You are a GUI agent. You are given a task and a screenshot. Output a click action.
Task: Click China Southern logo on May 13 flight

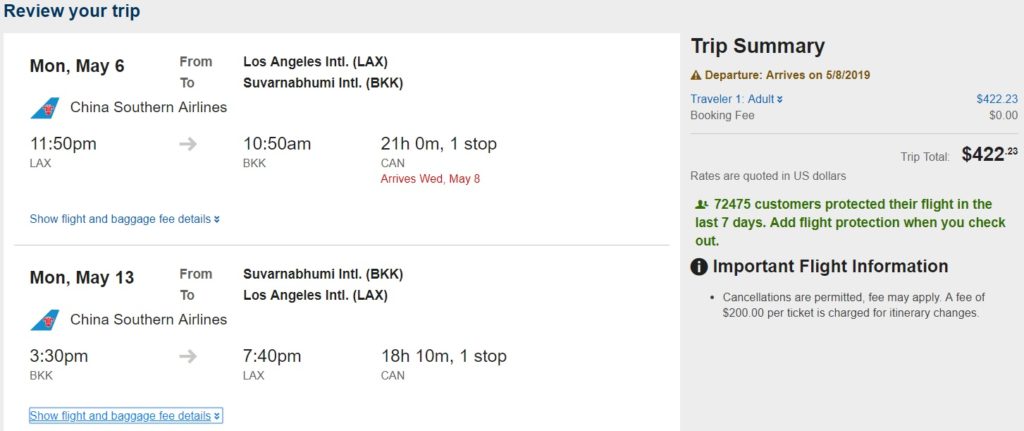coord(44,320)
